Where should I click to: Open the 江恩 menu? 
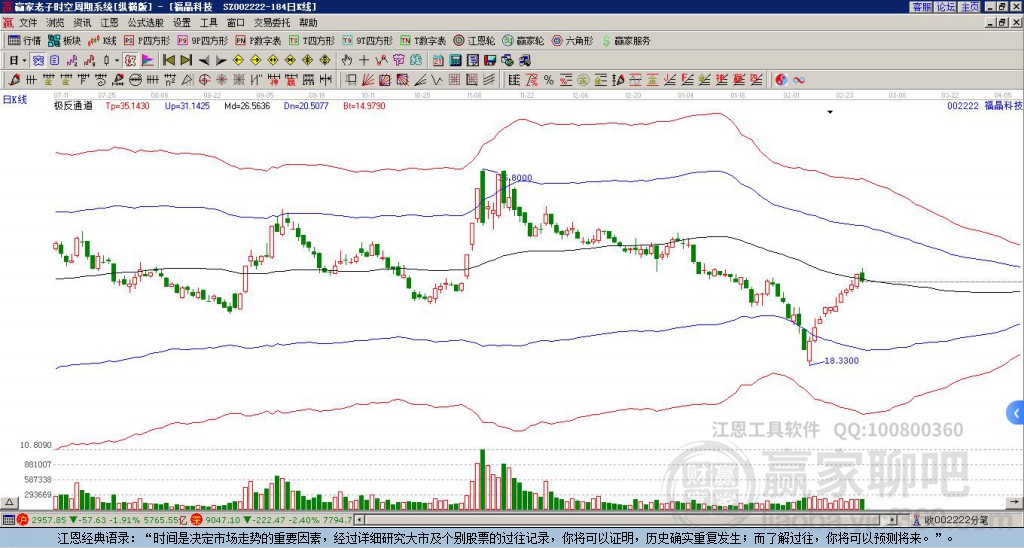pyautogui.click(x=109, y=23)
